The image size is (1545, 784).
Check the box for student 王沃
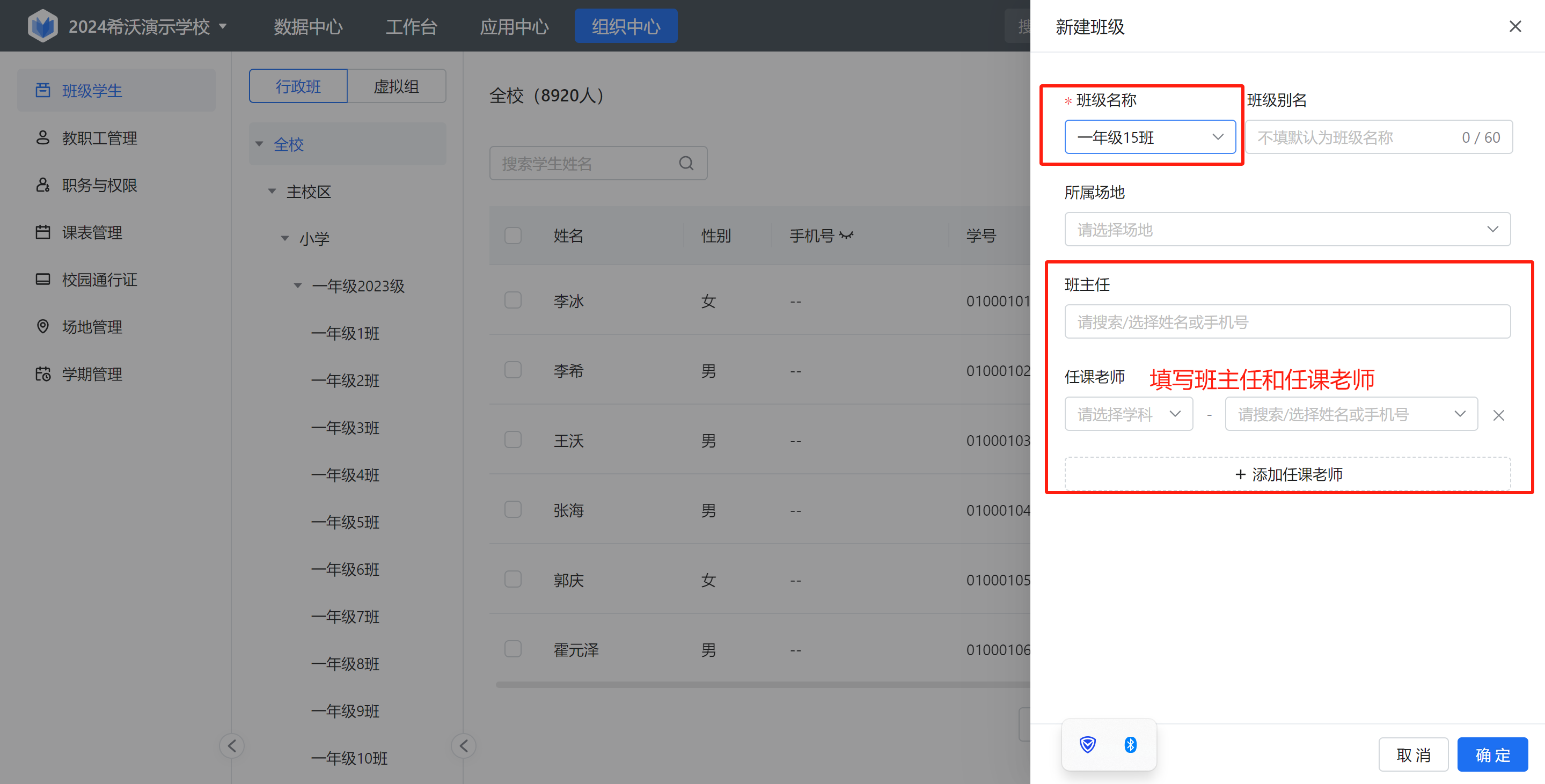tap(513, 439)
